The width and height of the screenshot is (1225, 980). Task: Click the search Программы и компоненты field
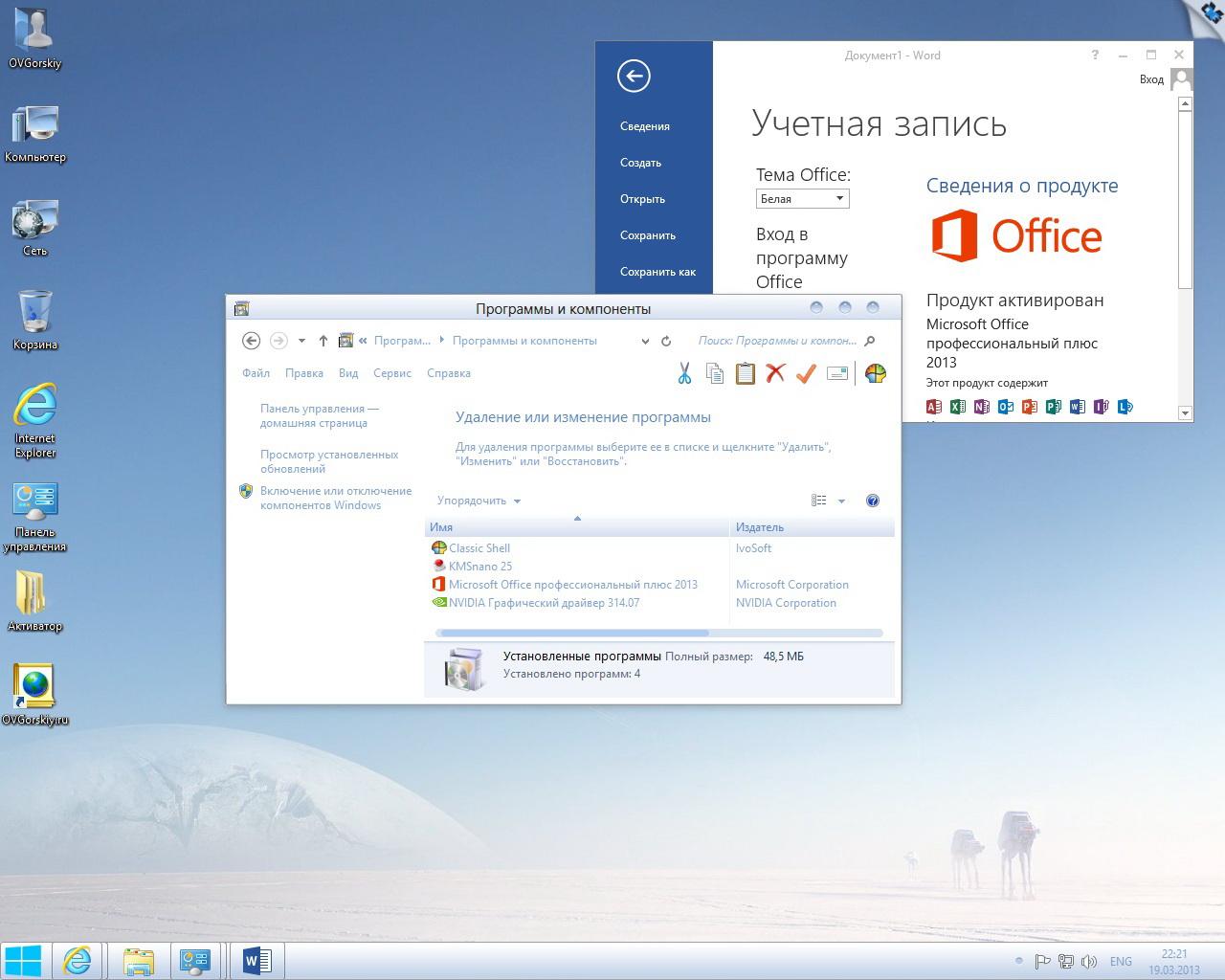tap(777, 341)
